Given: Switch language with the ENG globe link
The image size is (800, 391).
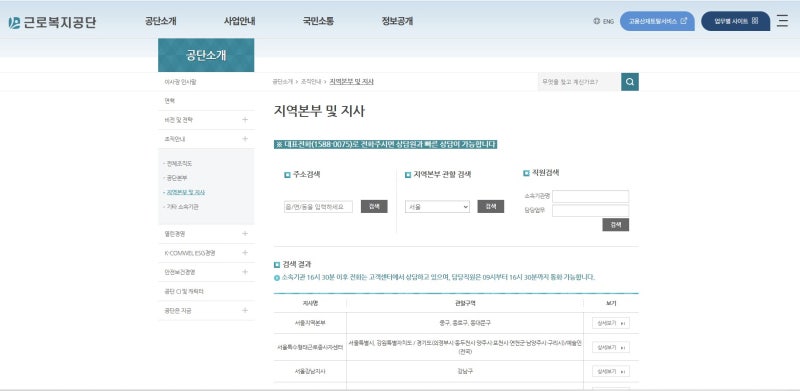Looking at the screenshot, I should (604, 21).
